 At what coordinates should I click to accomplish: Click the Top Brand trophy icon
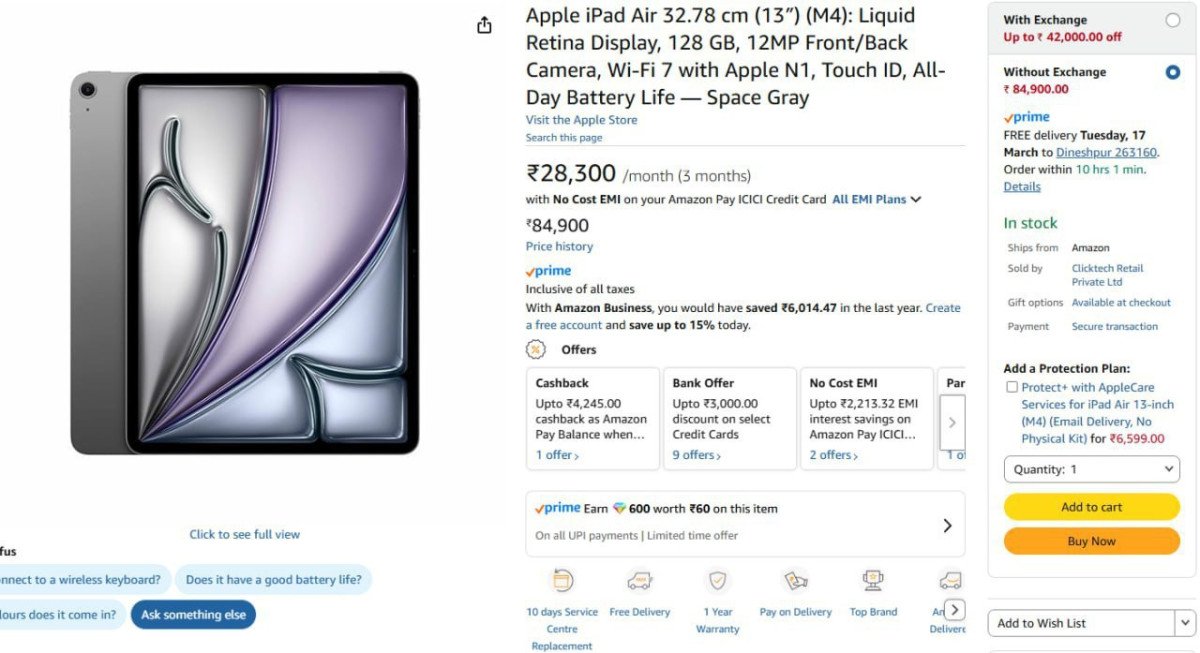(873, 580)
